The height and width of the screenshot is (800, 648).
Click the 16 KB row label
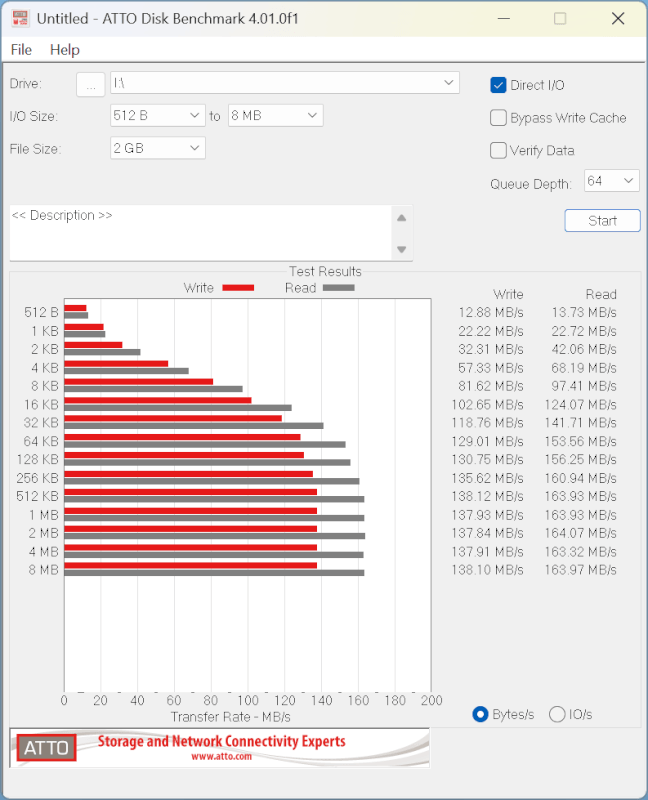[x=41, y=405]
